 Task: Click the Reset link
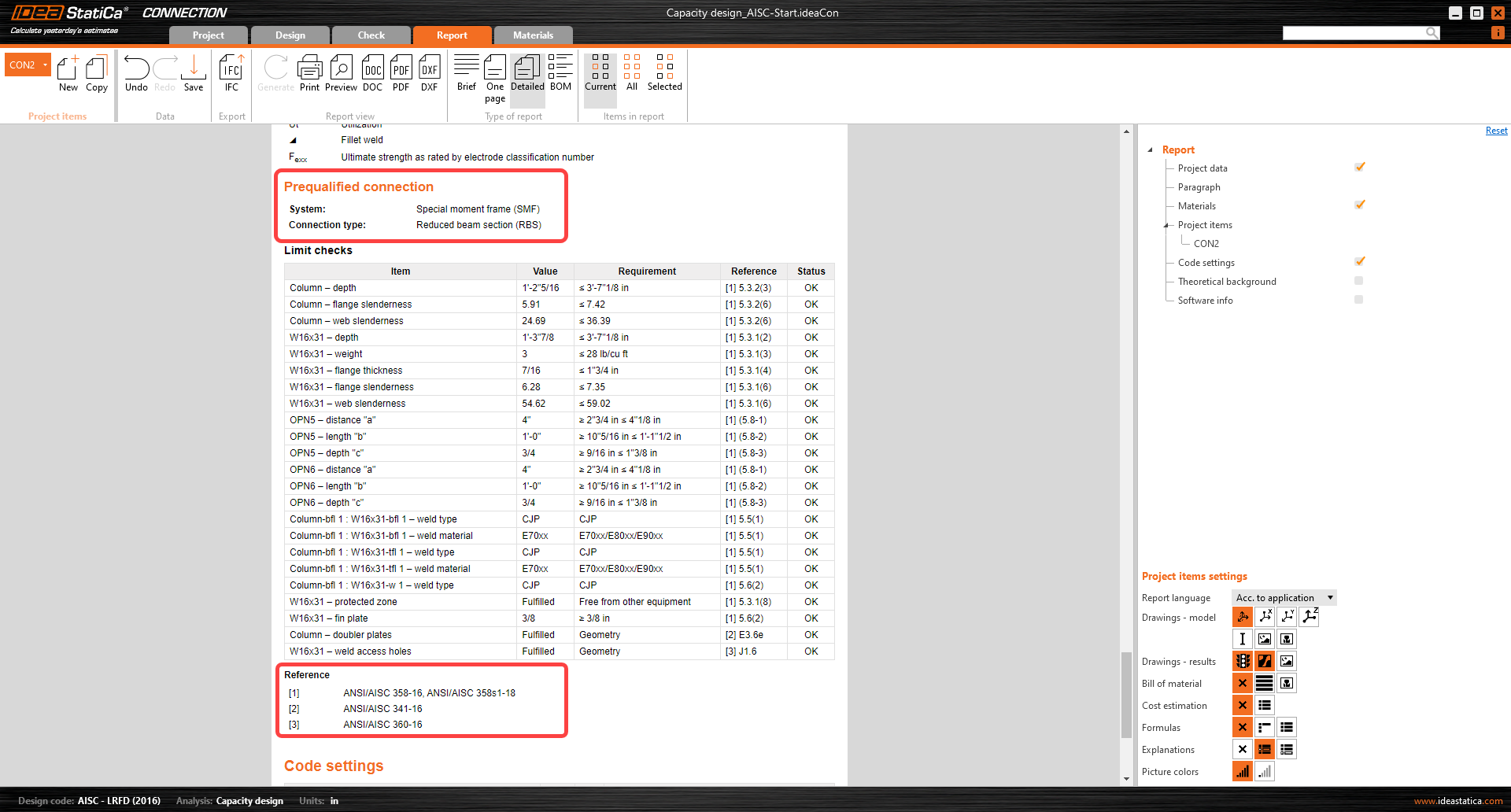click(x=1496, y=131)
